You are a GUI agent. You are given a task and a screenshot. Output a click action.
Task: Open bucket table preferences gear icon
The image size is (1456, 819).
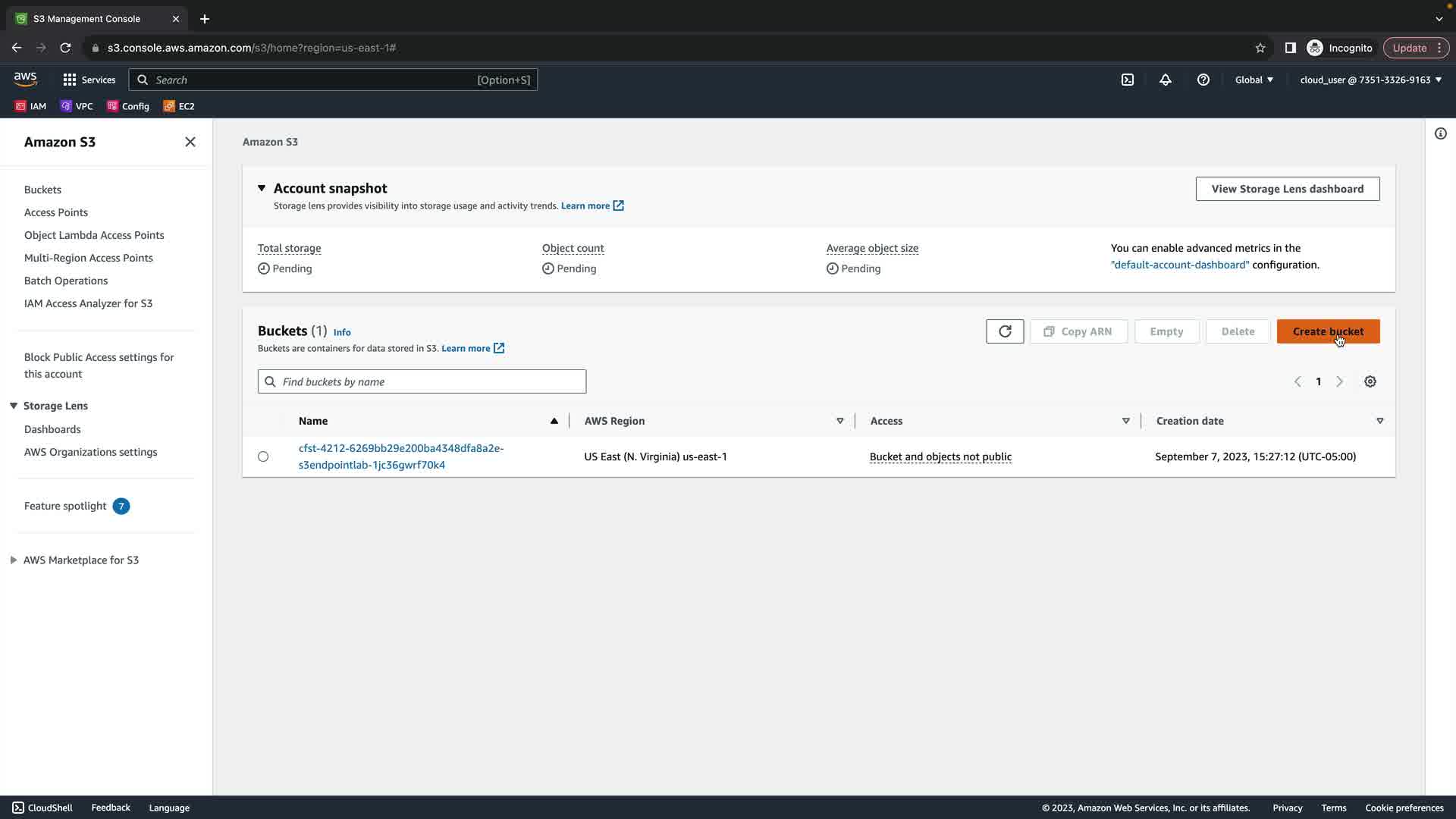1370,381
